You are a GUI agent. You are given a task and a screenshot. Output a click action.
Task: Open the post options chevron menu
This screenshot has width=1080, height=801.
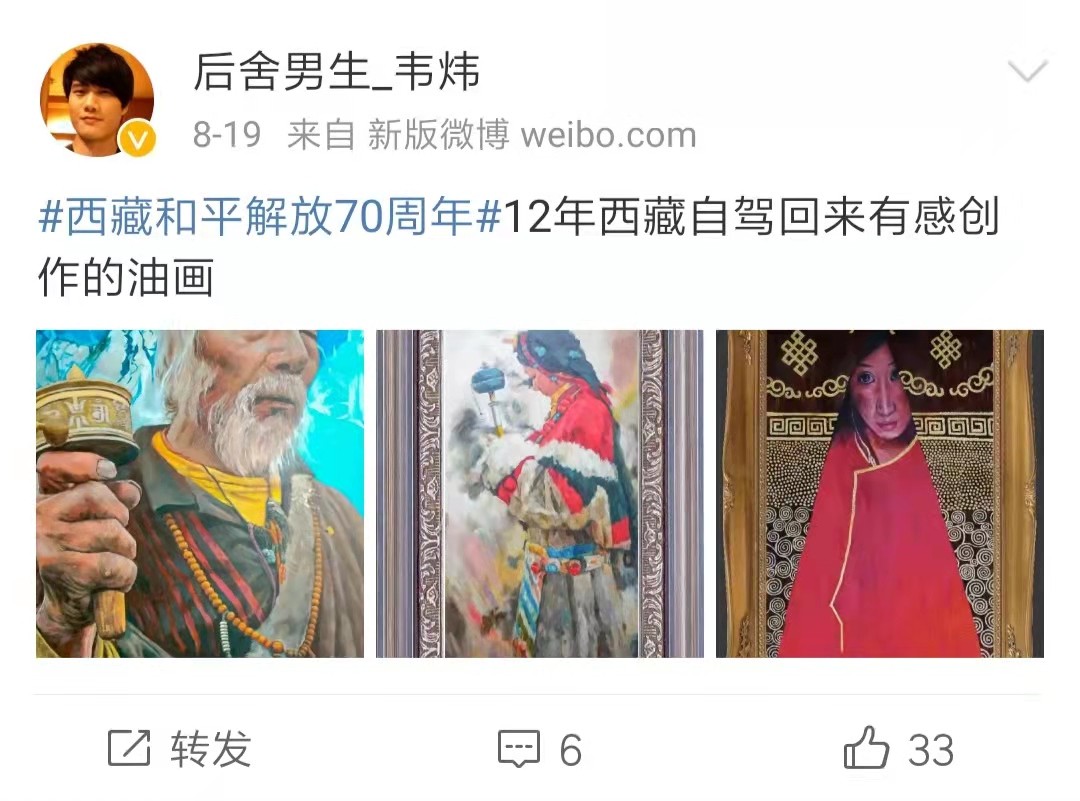pyautogui.click(x=1027, y=70)
